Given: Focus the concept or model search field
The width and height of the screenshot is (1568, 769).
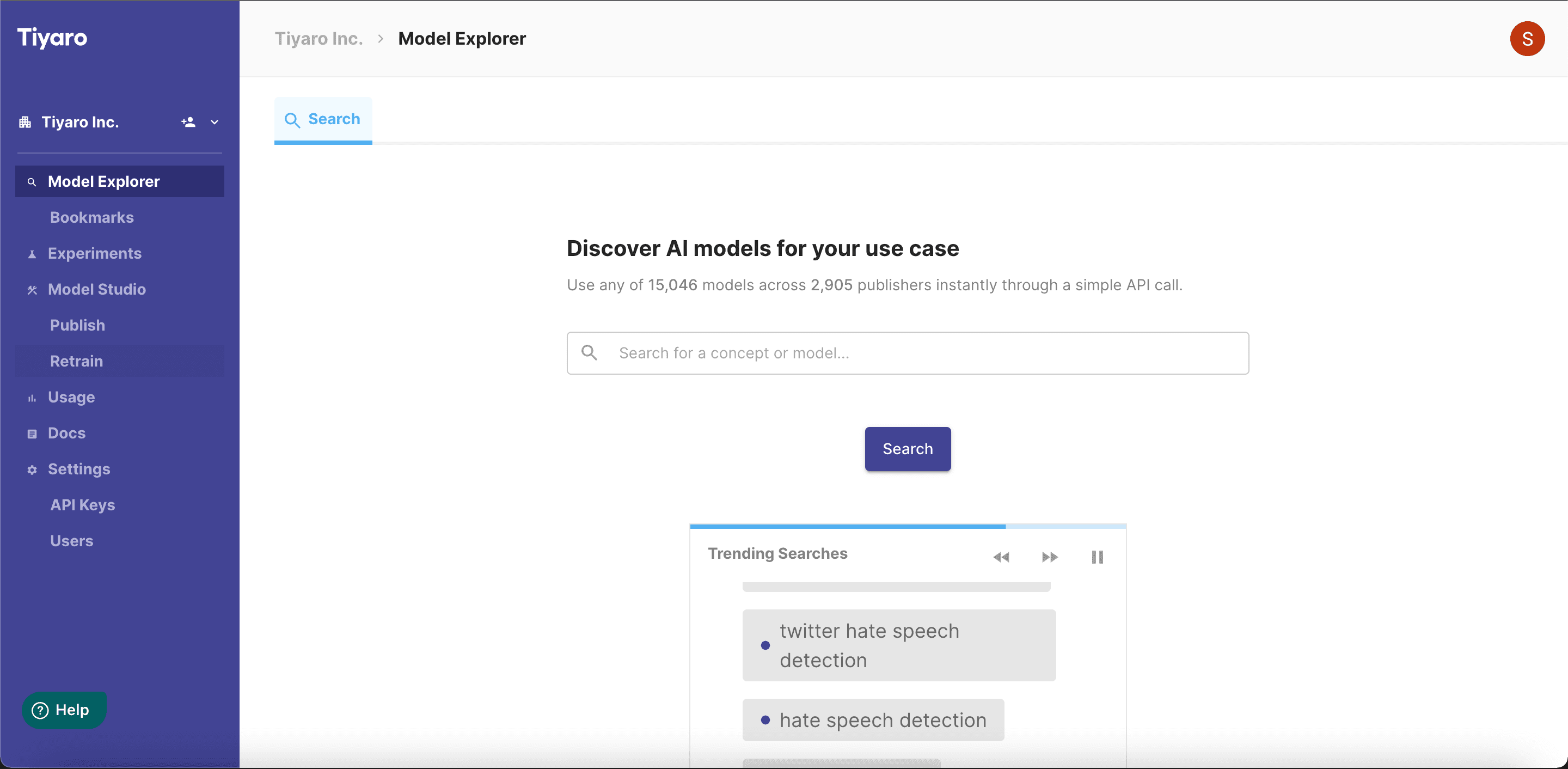Looking at the screenshot, I should point(908,353).
